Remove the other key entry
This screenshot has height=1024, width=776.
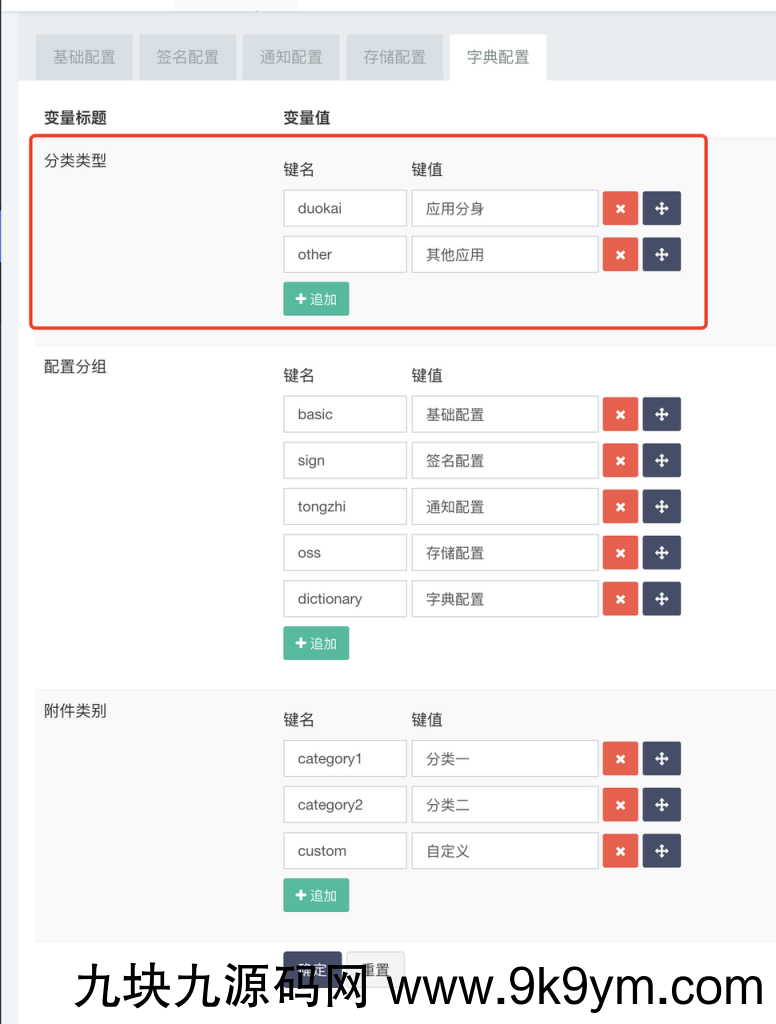[x=620, y=254]
